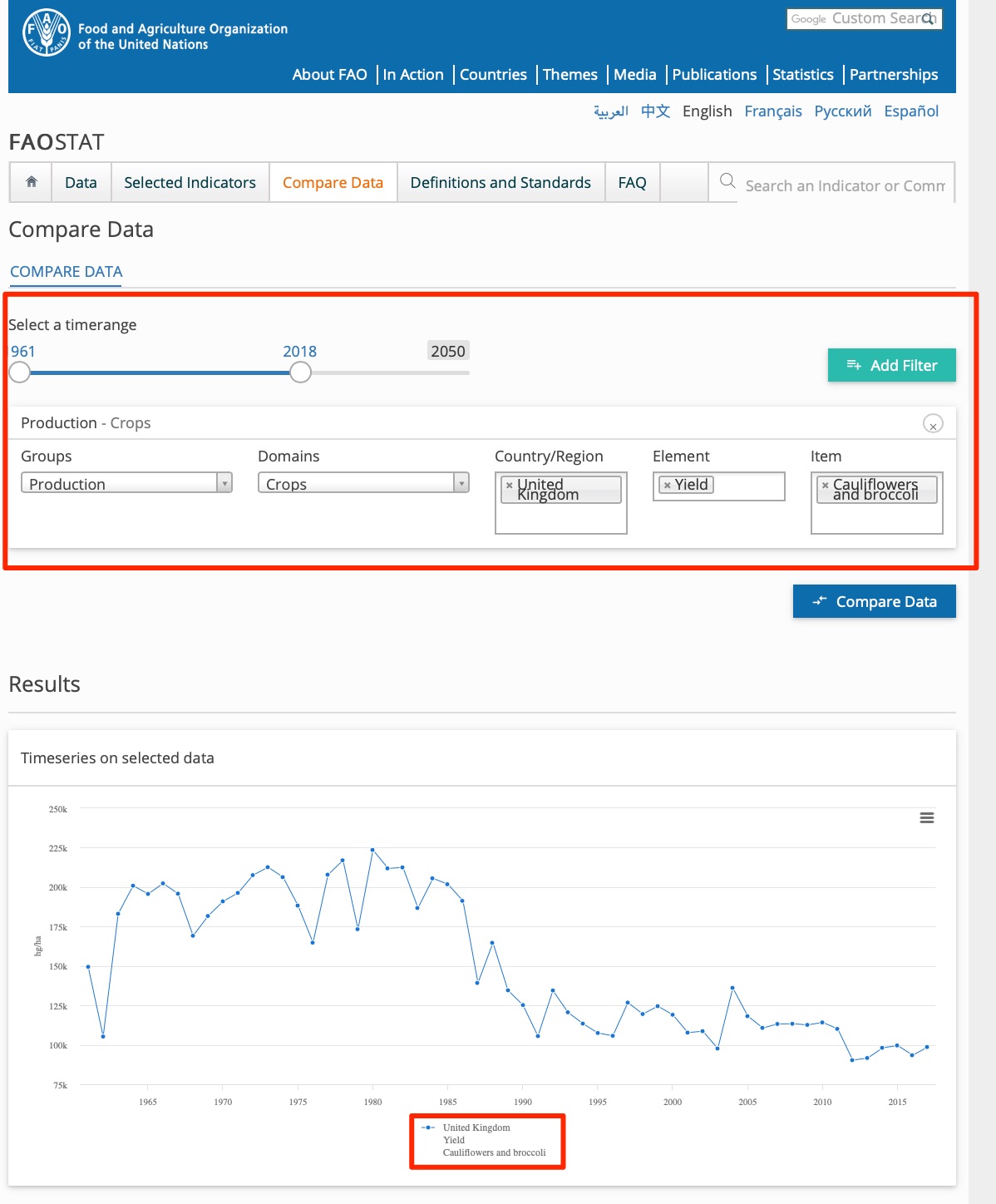Click the Google search magnifier icon

[x=929, y=18]
